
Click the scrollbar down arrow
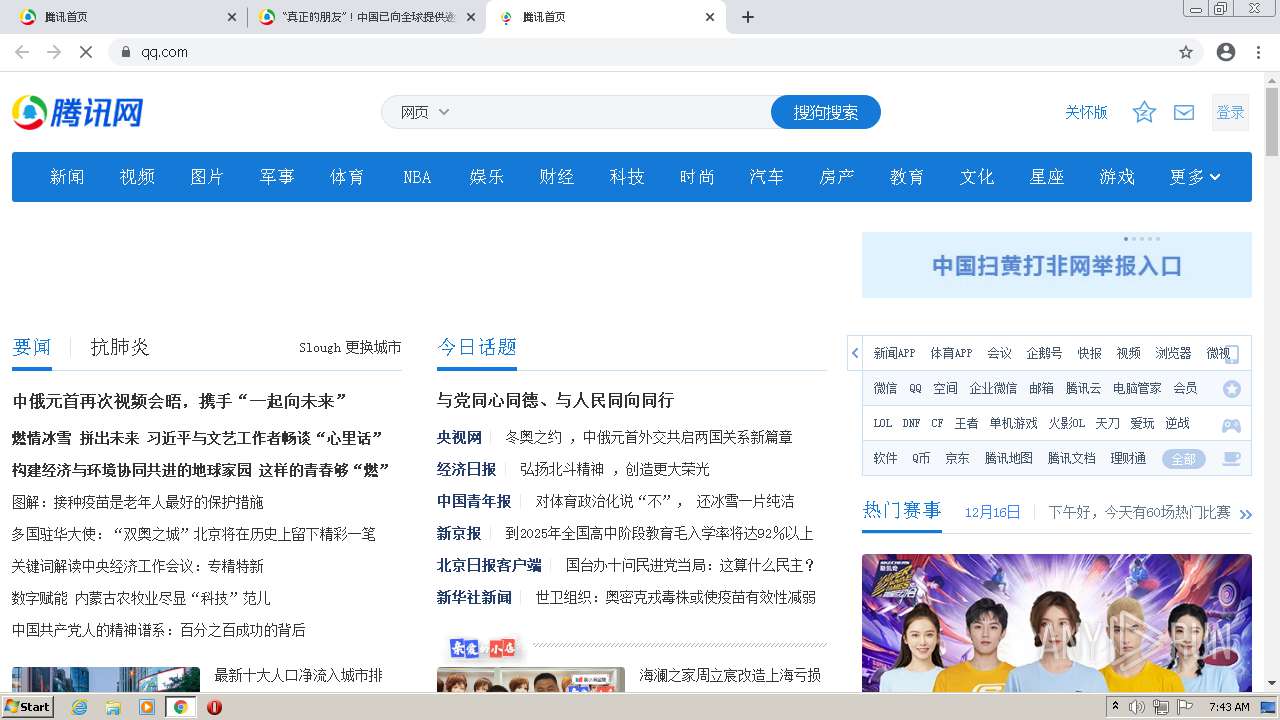tap(1272, 684)
